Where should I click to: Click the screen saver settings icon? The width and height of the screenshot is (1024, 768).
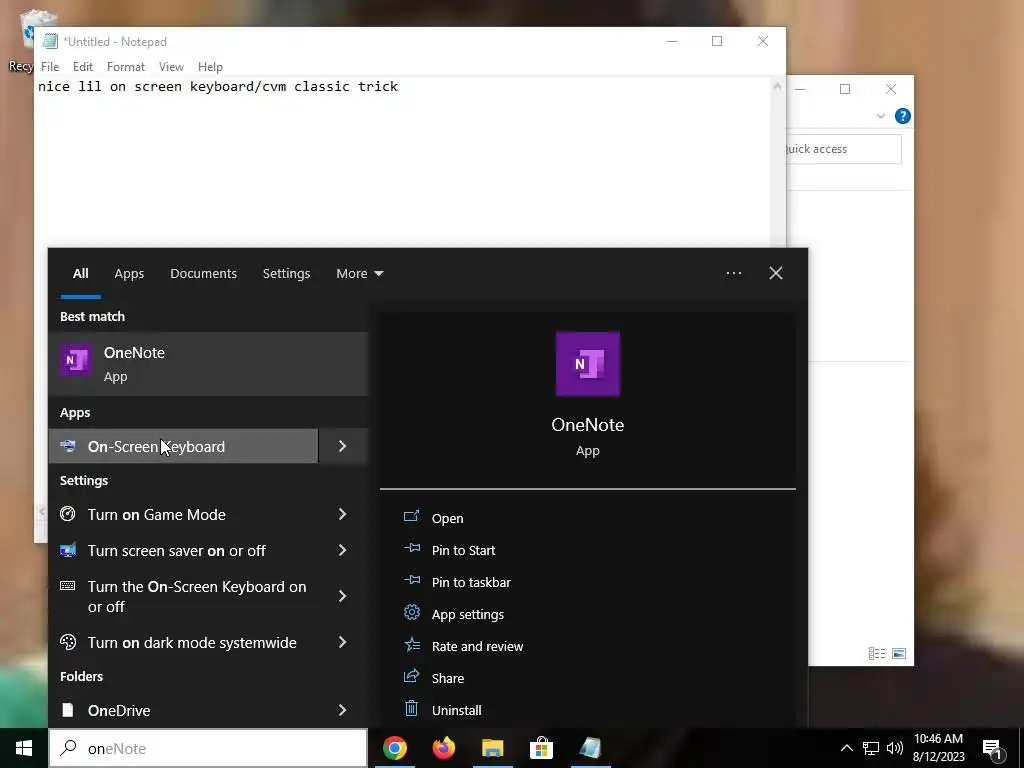point(68,550)
